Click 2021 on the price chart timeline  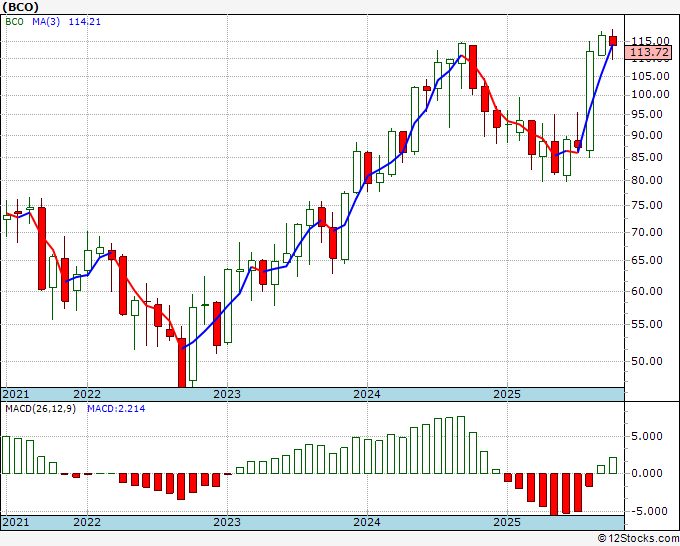coord(16,394)
